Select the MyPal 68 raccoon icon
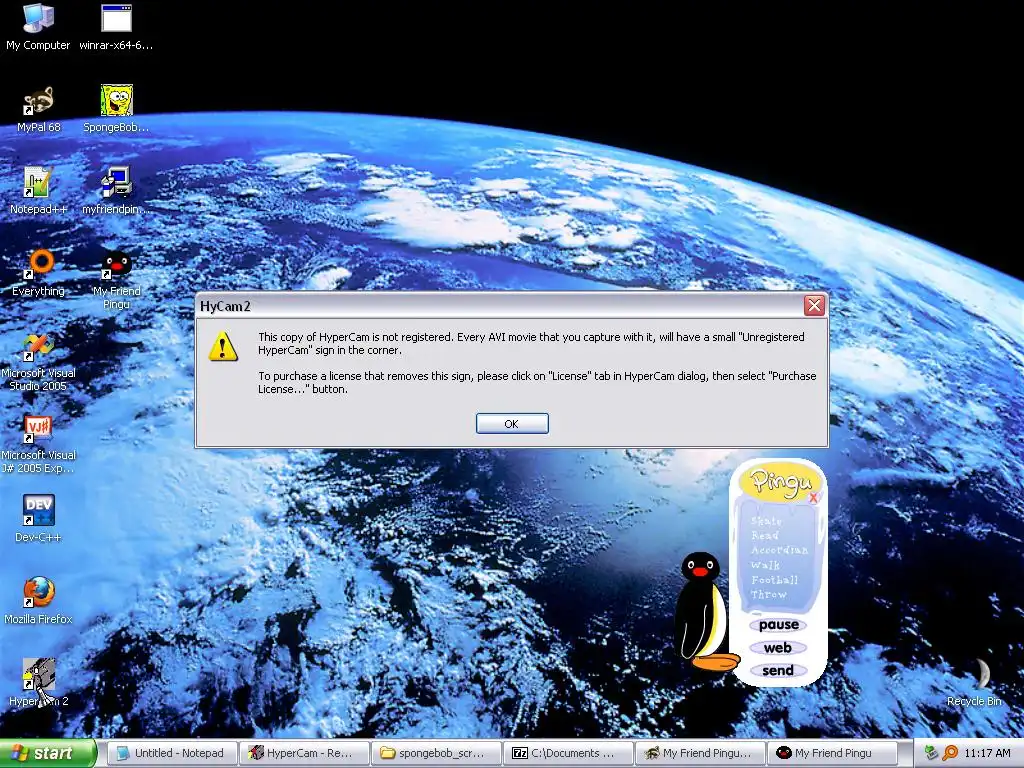 pyautogui.click(x=38, y=110)
